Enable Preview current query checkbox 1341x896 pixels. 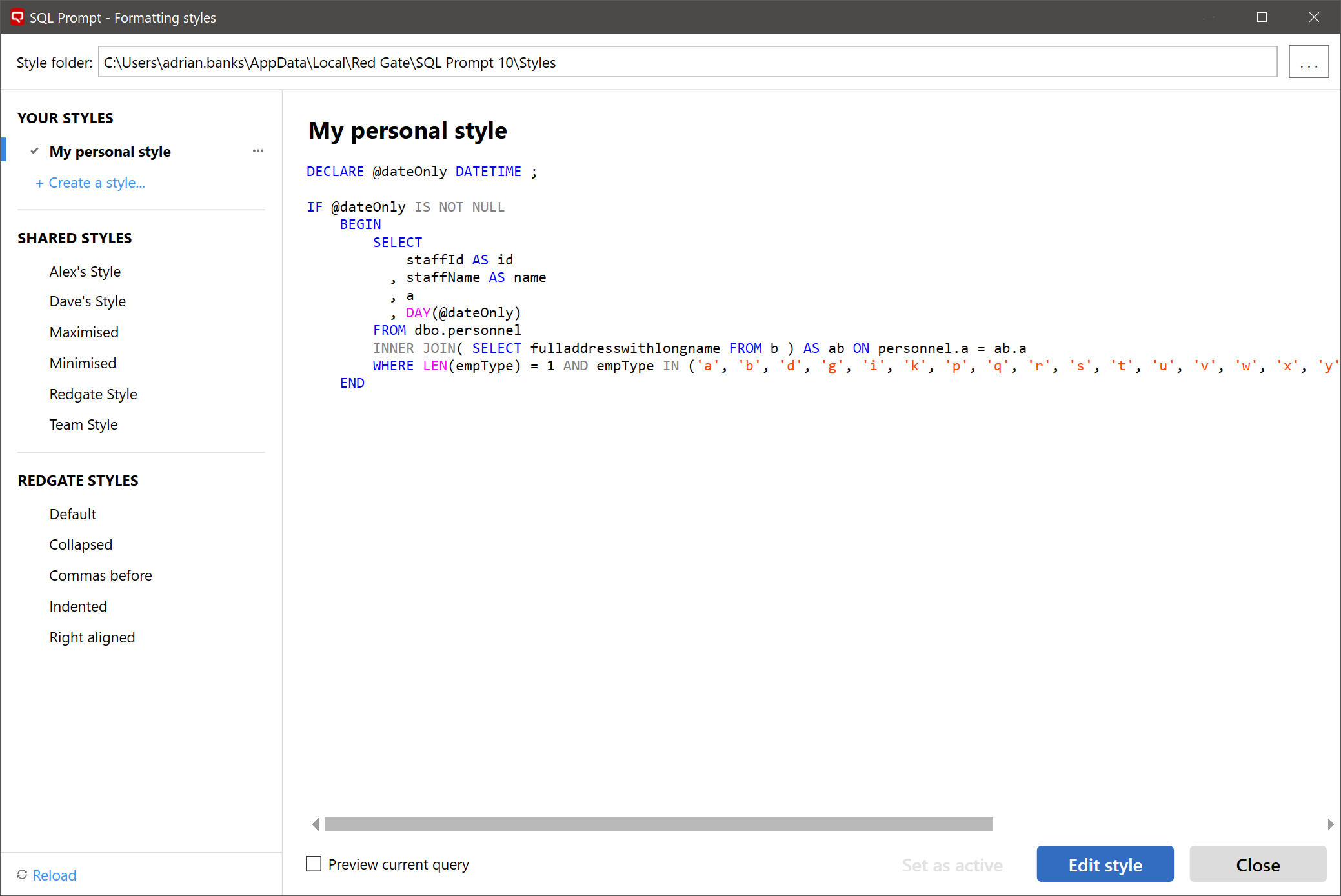coord(314,864)
